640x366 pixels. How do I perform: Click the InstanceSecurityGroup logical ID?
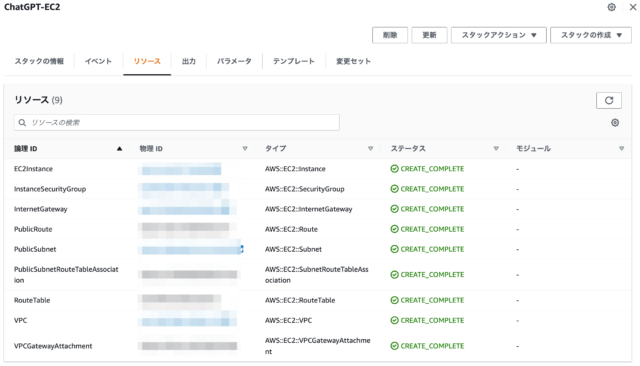coord(50,189)
